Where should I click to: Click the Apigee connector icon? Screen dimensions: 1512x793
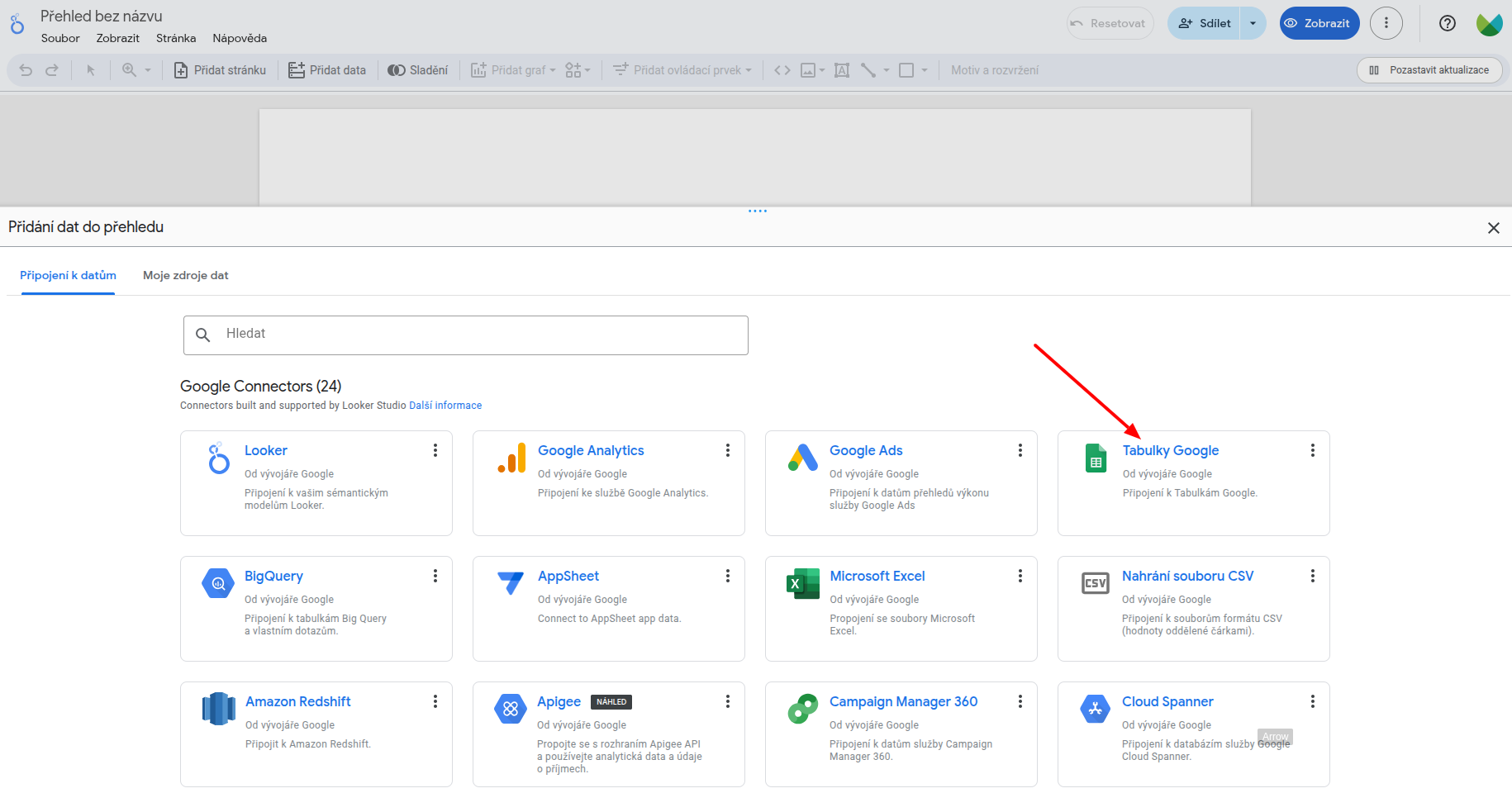[511, 709]
